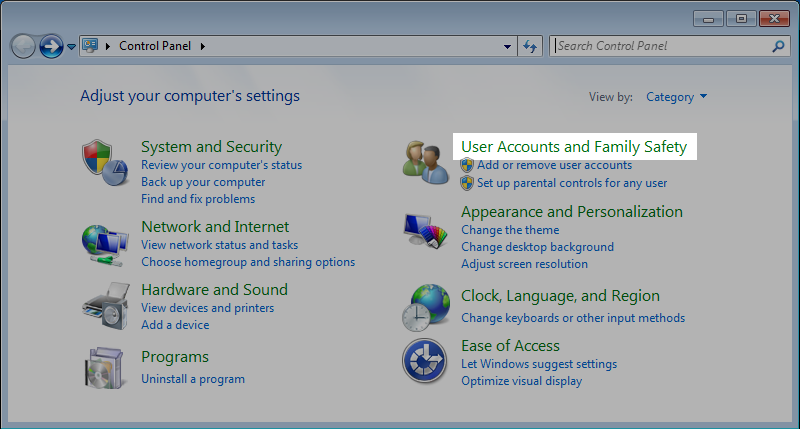
Task: Click Adjust screen resolution
Action: coord(524,264)
